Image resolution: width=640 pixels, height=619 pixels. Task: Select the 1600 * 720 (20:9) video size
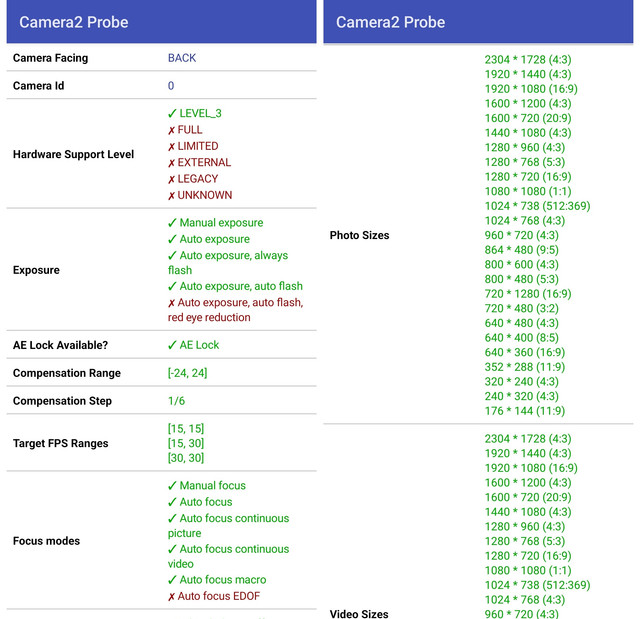coord(528,497)
